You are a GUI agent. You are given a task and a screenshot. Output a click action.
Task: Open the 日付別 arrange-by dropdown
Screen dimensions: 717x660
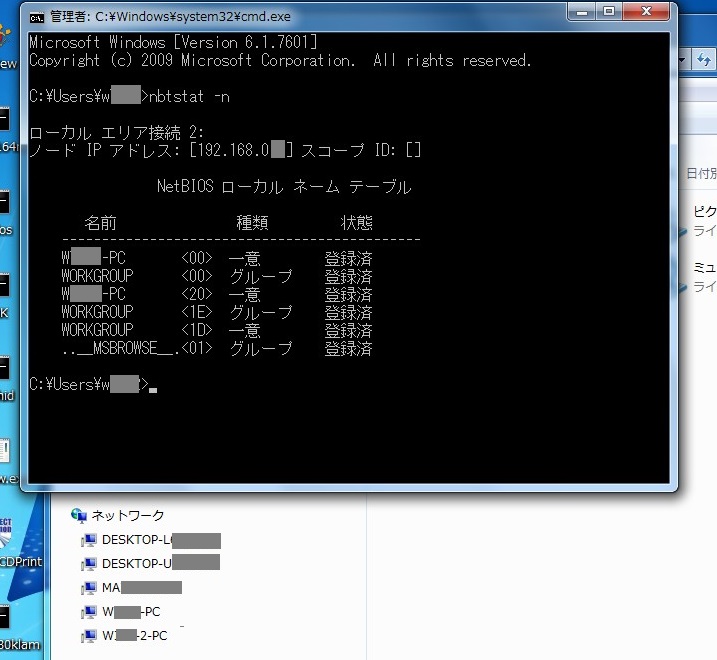point(702,173)
